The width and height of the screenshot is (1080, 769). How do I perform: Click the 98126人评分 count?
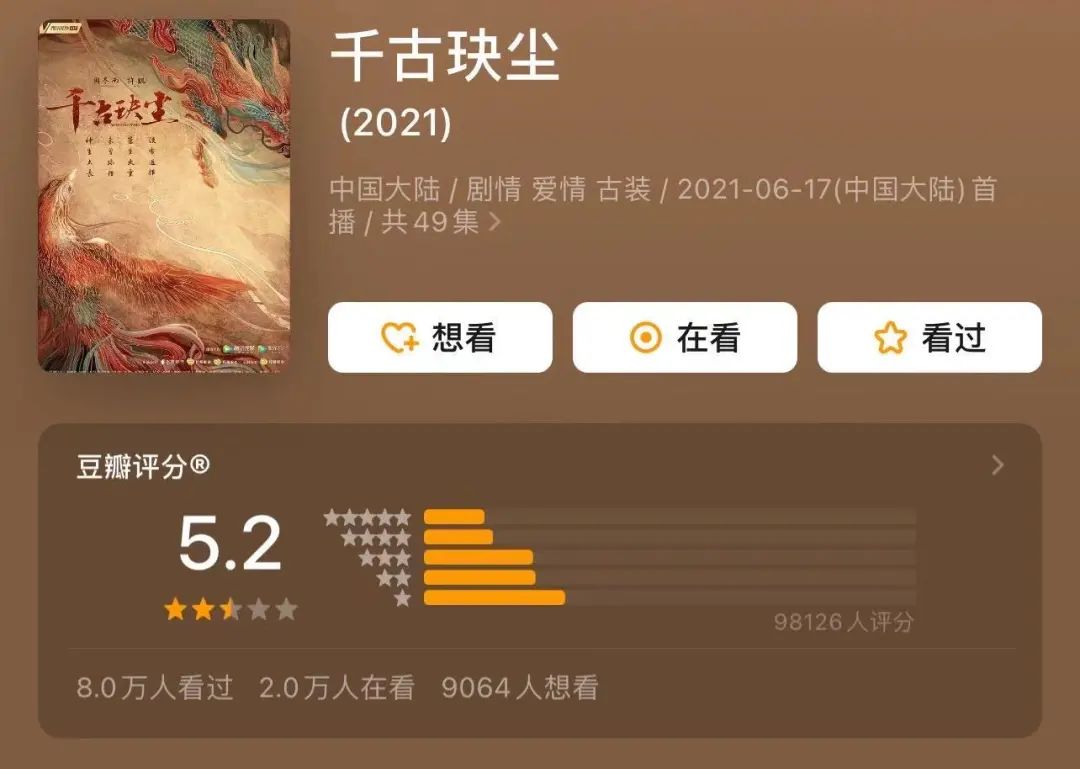tap(844, 622)
